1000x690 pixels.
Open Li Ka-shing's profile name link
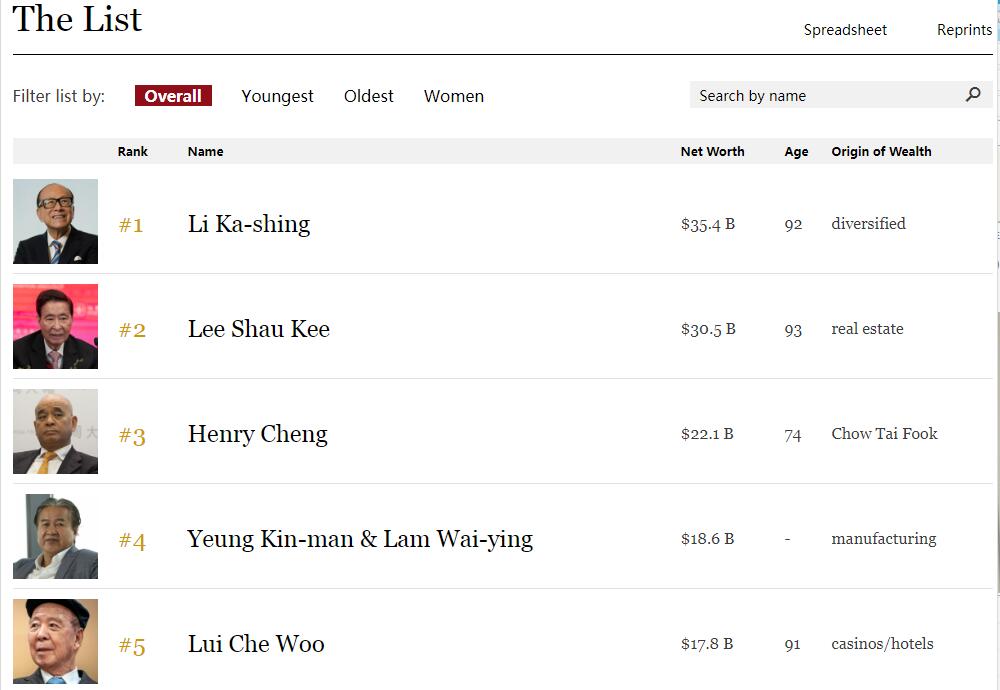(x=249, y=224)
